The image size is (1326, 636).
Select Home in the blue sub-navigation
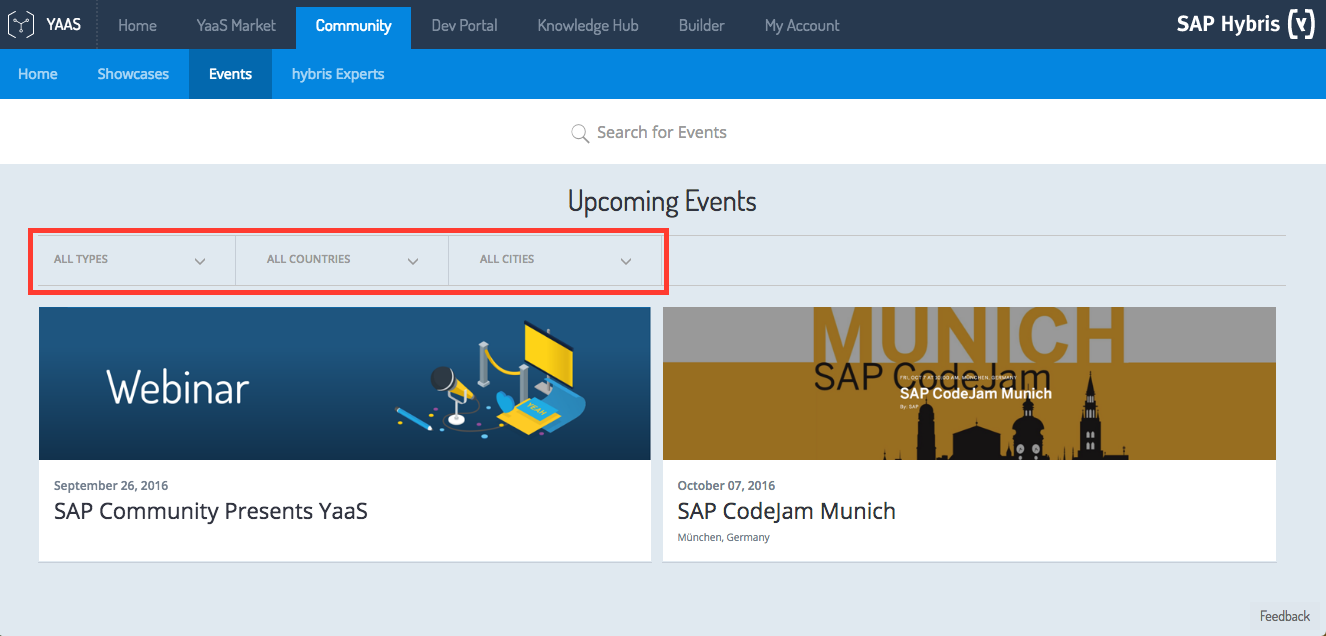coord(38,74)
